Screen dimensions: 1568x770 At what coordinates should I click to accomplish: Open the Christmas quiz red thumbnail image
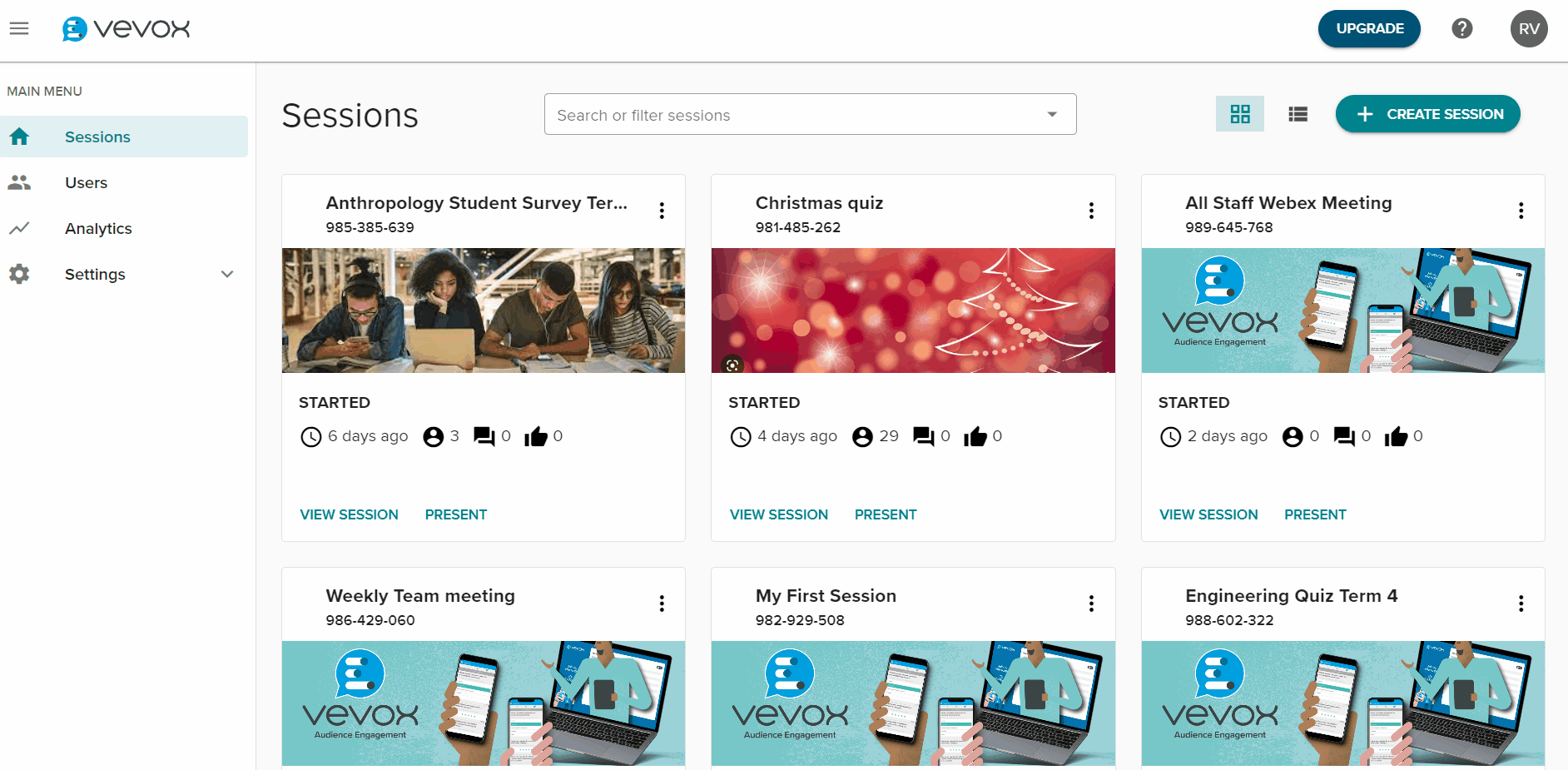coord(913,310)
